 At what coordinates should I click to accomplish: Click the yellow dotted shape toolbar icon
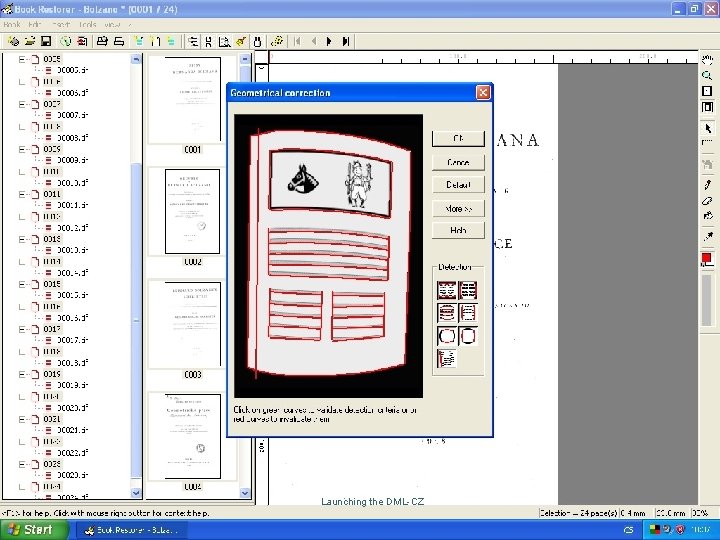pyautogui.click(x=276, y=41)
